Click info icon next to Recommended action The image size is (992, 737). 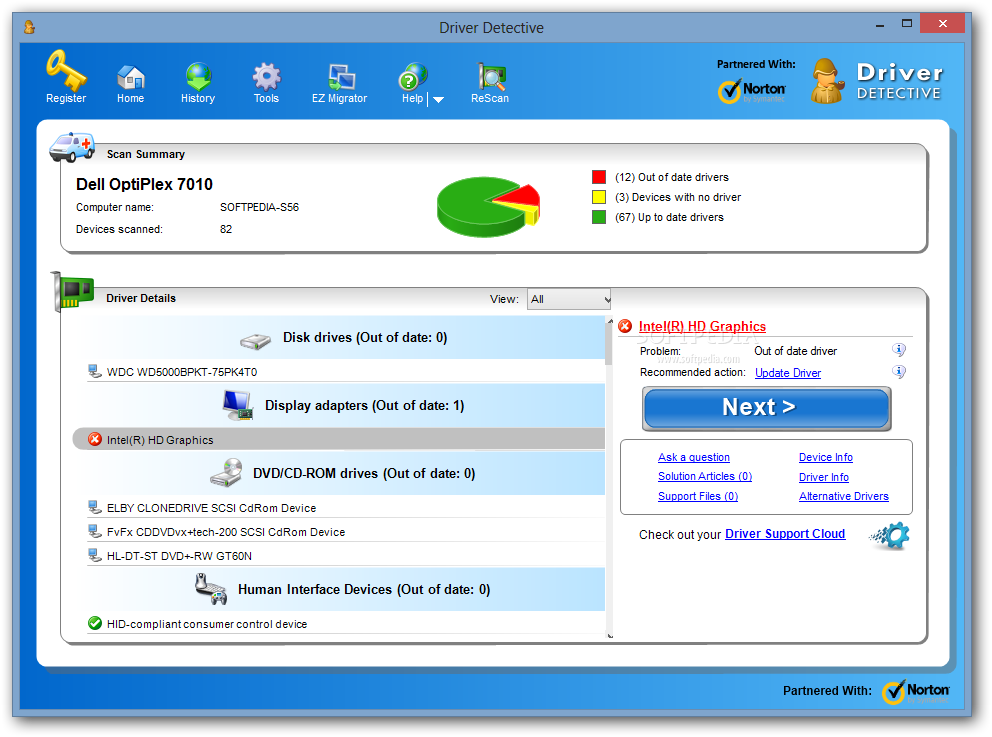tap(899, 372)
